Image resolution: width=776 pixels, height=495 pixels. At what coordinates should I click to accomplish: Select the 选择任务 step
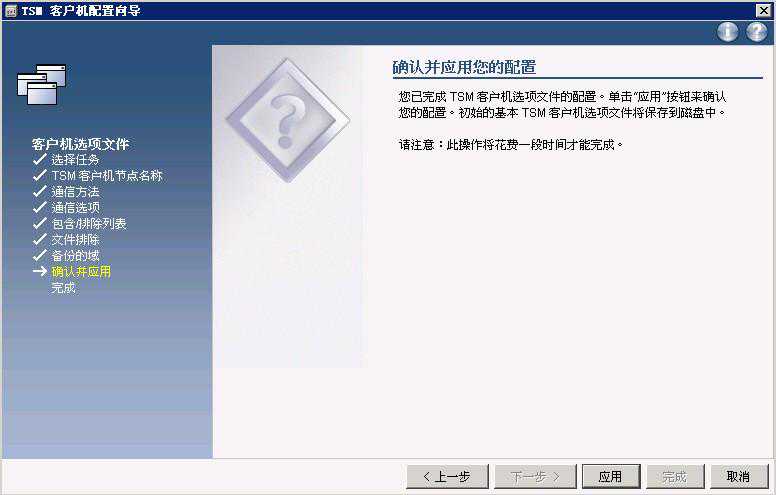coord(75,160)
